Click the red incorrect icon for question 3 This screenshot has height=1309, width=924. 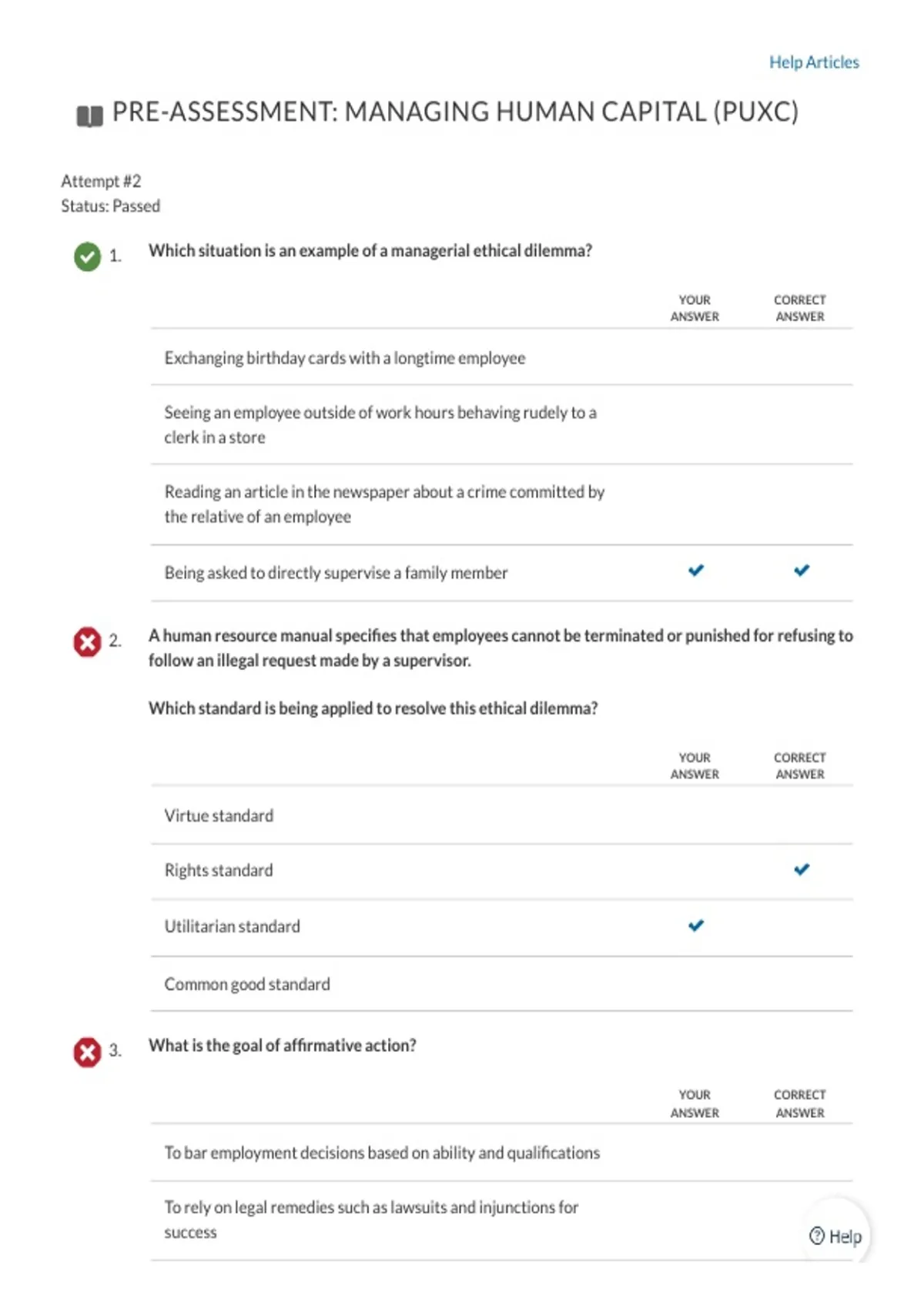point(87,1052)
